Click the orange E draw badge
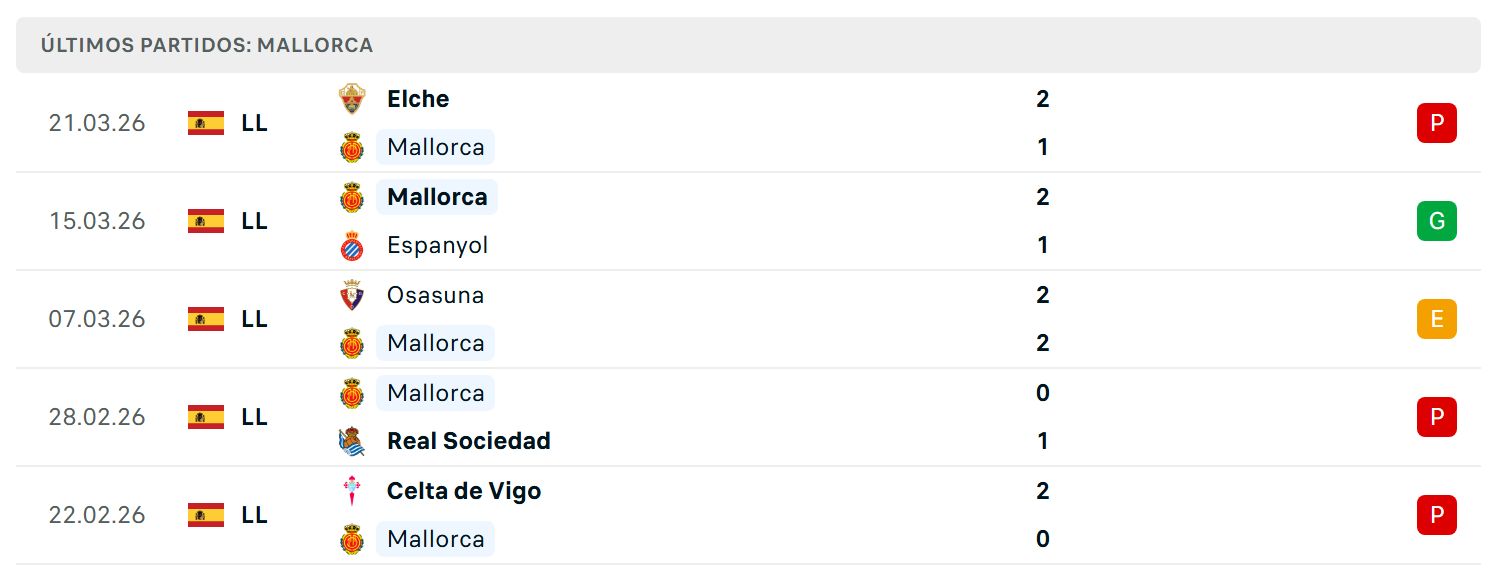1497x583 pixels. (1436, 319)
